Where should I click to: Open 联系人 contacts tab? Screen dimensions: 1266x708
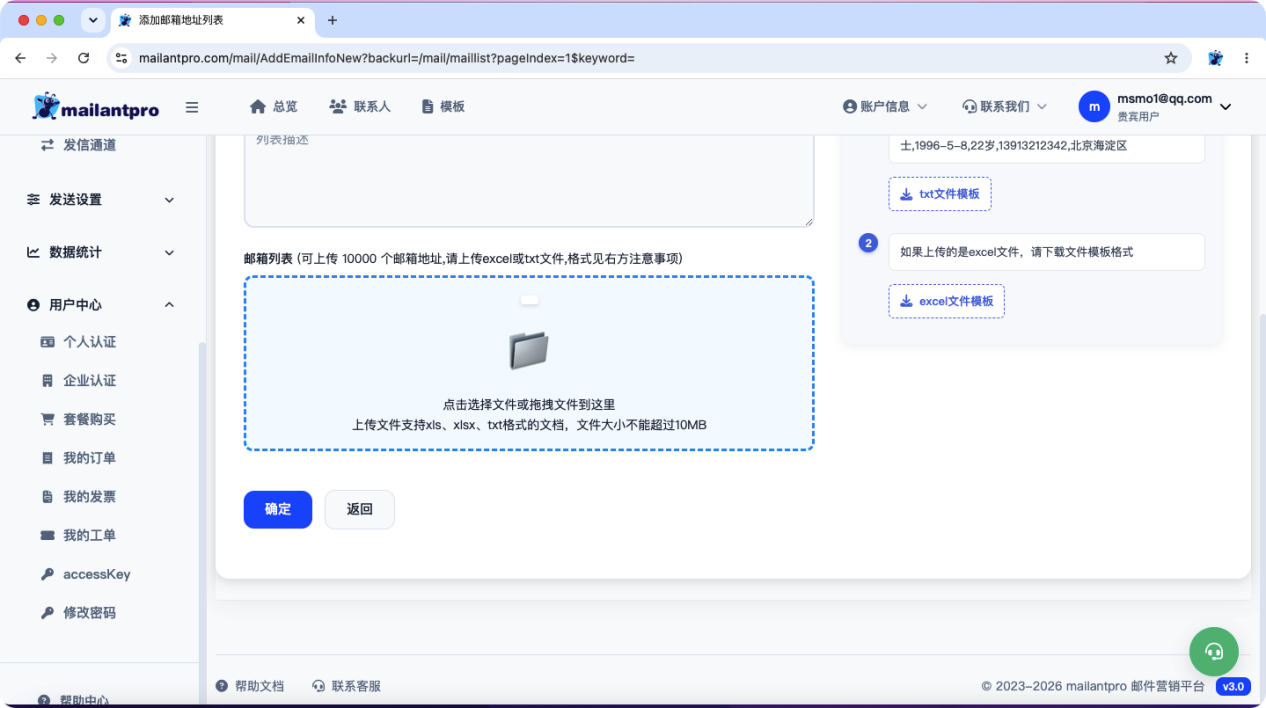(360, 107)
